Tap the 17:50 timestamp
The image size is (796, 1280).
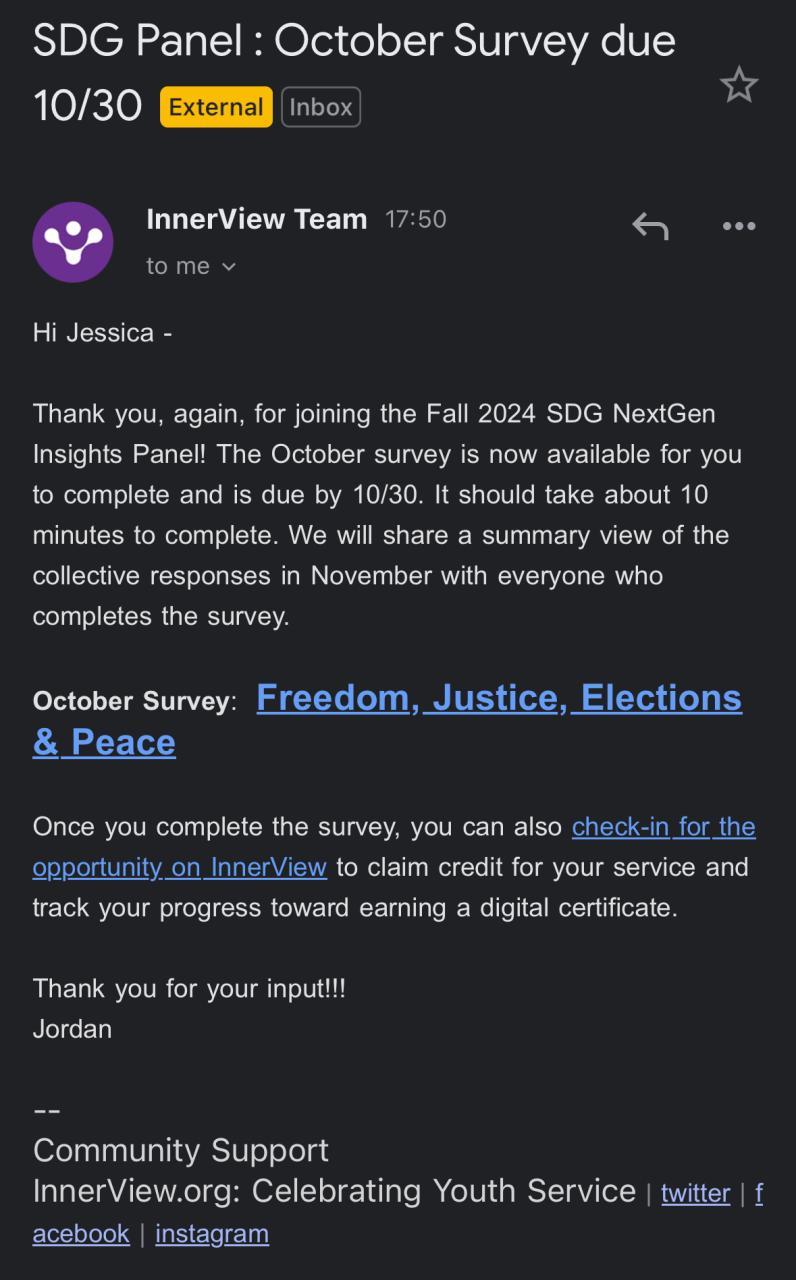click(x=416, y=219)
